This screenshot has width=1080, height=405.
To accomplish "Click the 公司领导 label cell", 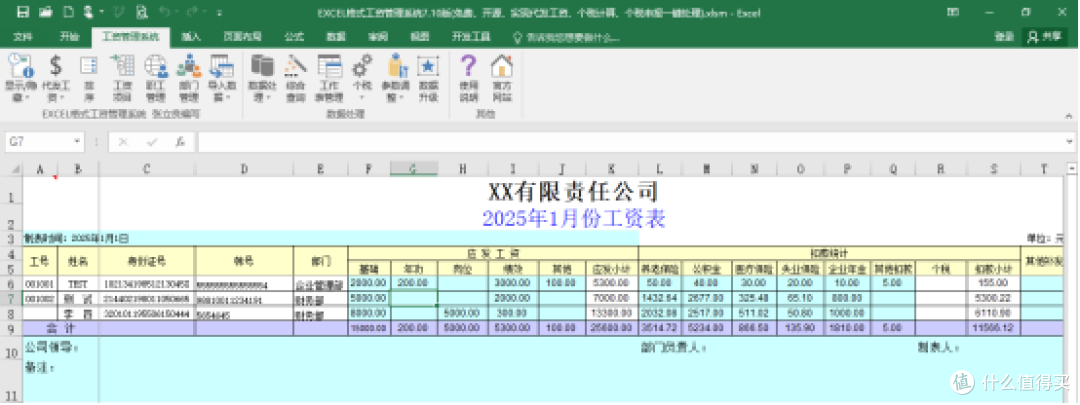I will [x=50, y=348].
